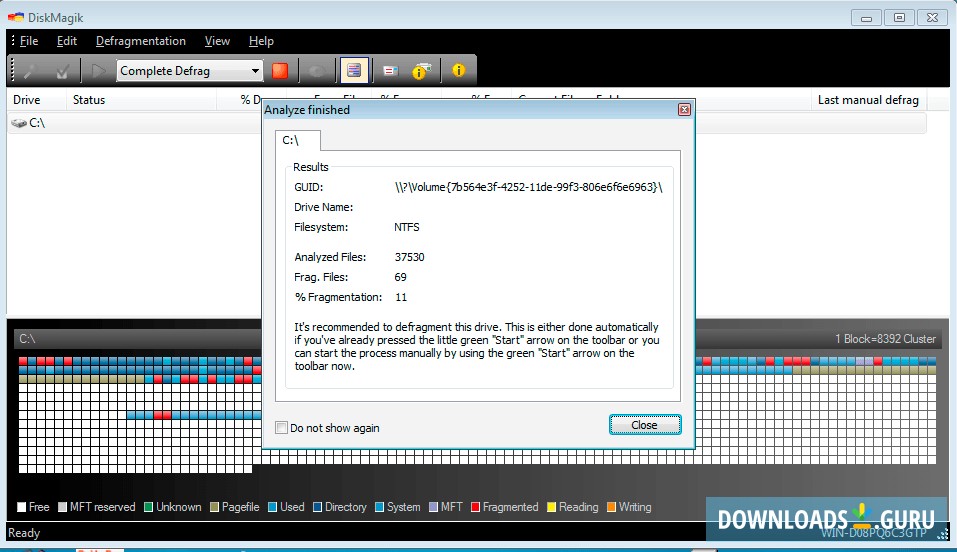
Task: Click the green Start arrow toolbar icon
Action: [98, 71]
